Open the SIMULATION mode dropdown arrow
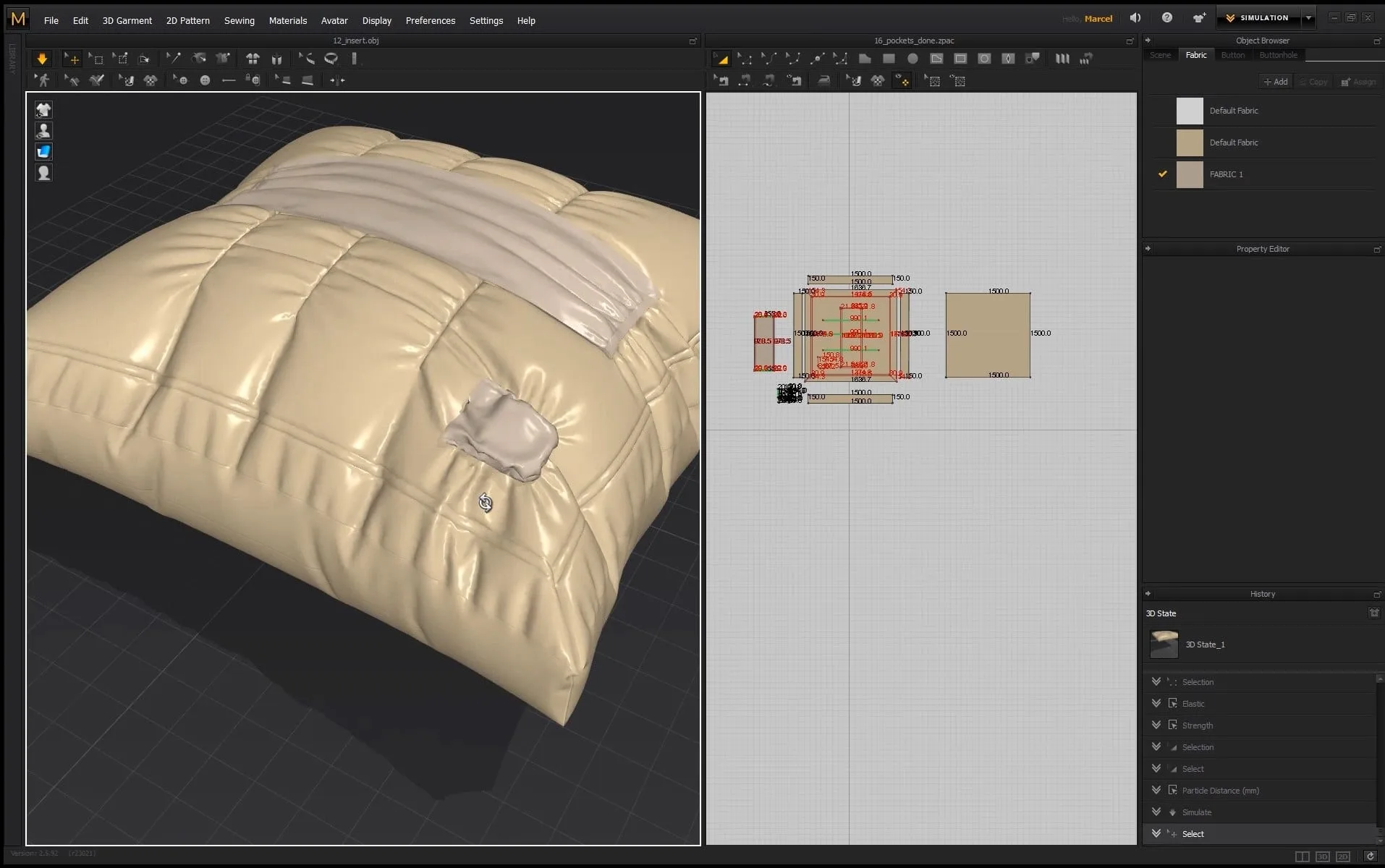Viewport: 1385px width, 868px height. pyautogui.click(x=1308, y=18)
